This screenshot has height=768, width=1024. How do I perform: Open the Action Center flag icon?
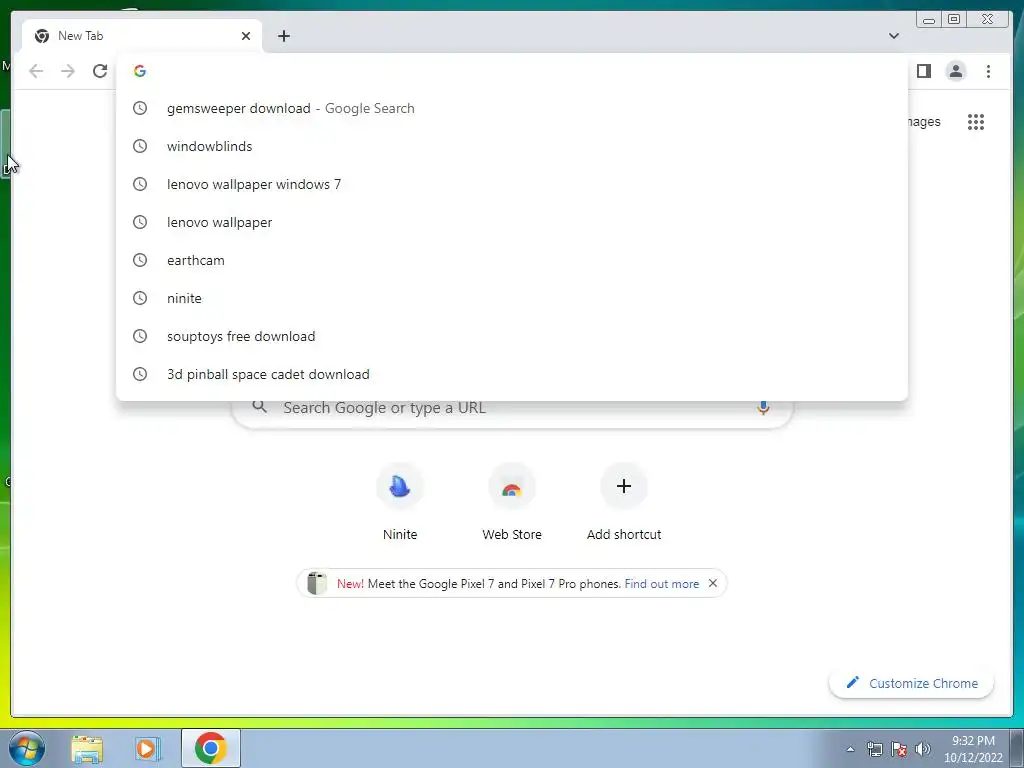coord(899,749)
